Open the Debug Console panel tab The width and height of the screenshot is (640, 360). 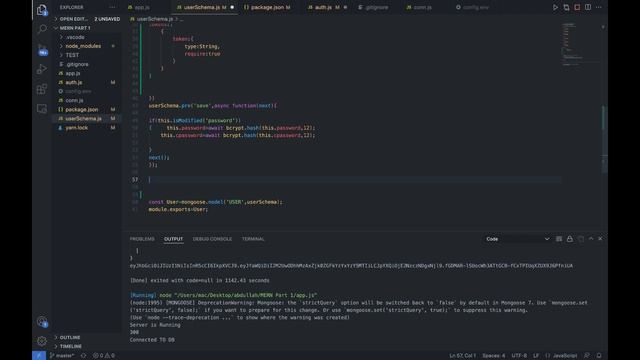point(212,239)
